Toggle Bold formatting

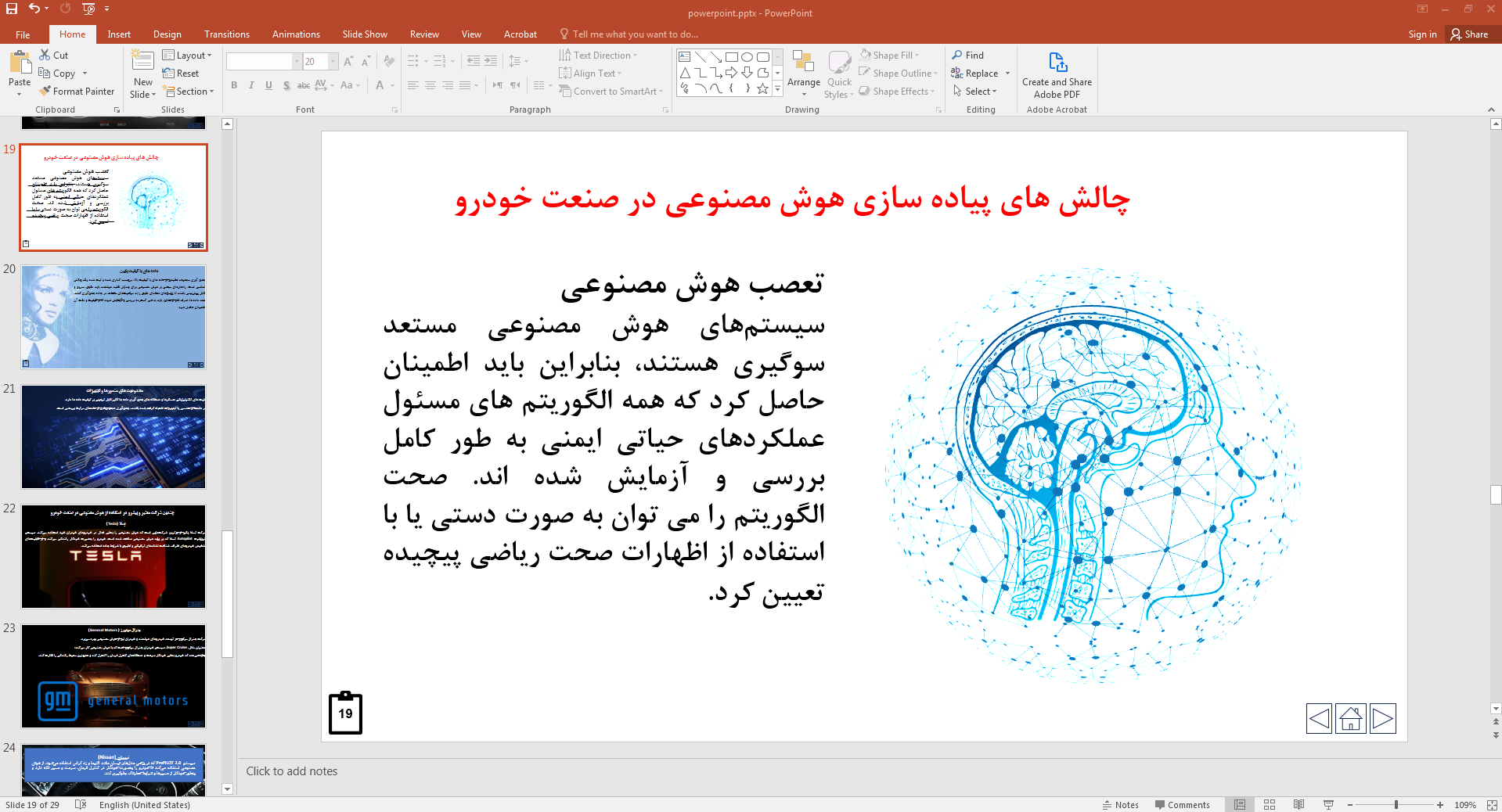point(234,85)
